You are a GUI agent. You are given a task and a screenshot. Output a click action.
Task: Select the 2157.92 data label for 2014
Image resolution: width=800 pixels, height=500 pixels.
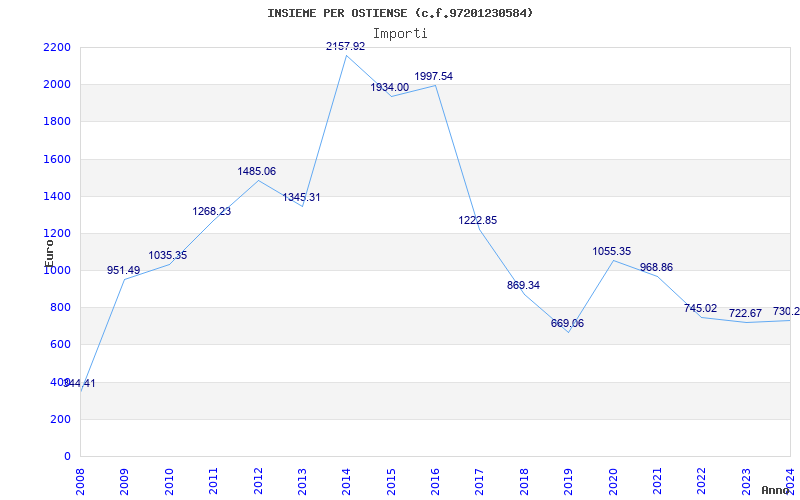[x=346, y=46]
